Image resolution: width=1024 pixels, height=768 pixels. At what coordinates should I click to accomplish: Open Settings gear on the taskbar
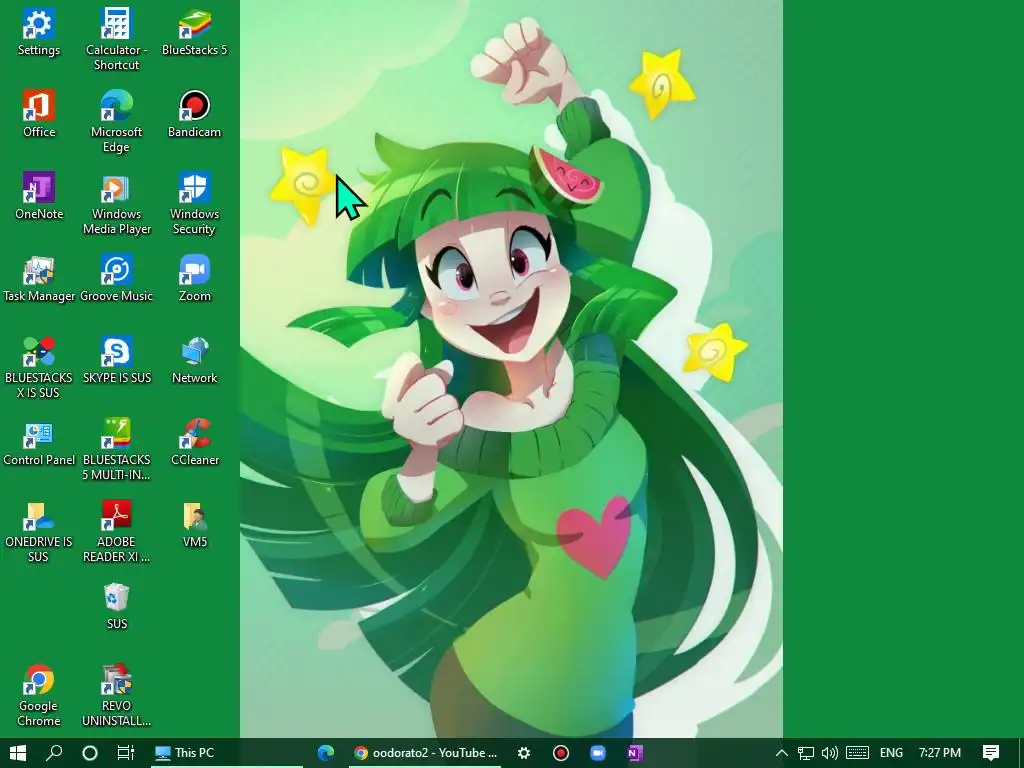524,753
